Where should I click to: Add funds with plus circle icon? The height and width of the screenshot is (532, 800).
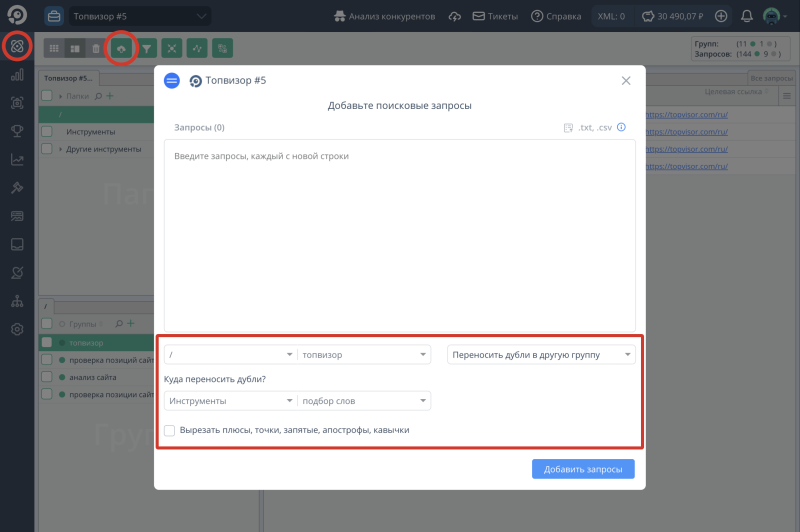(721, 16)
